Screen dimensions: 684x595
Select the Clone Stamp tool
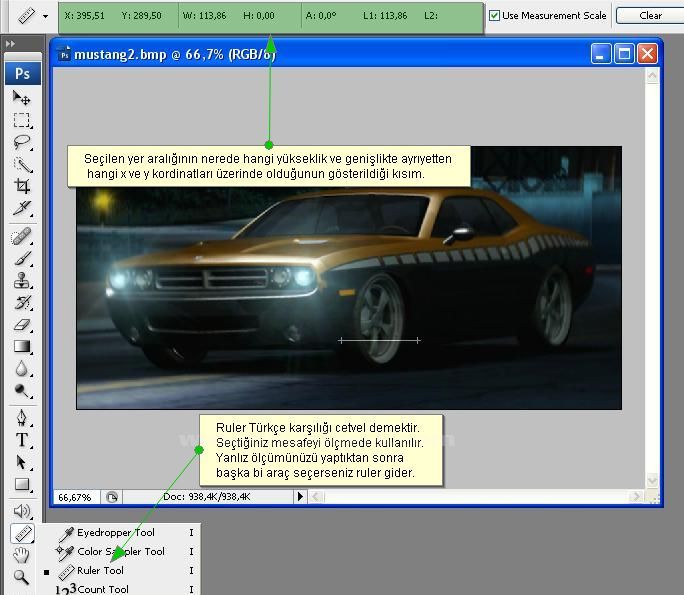pos(22,280)
